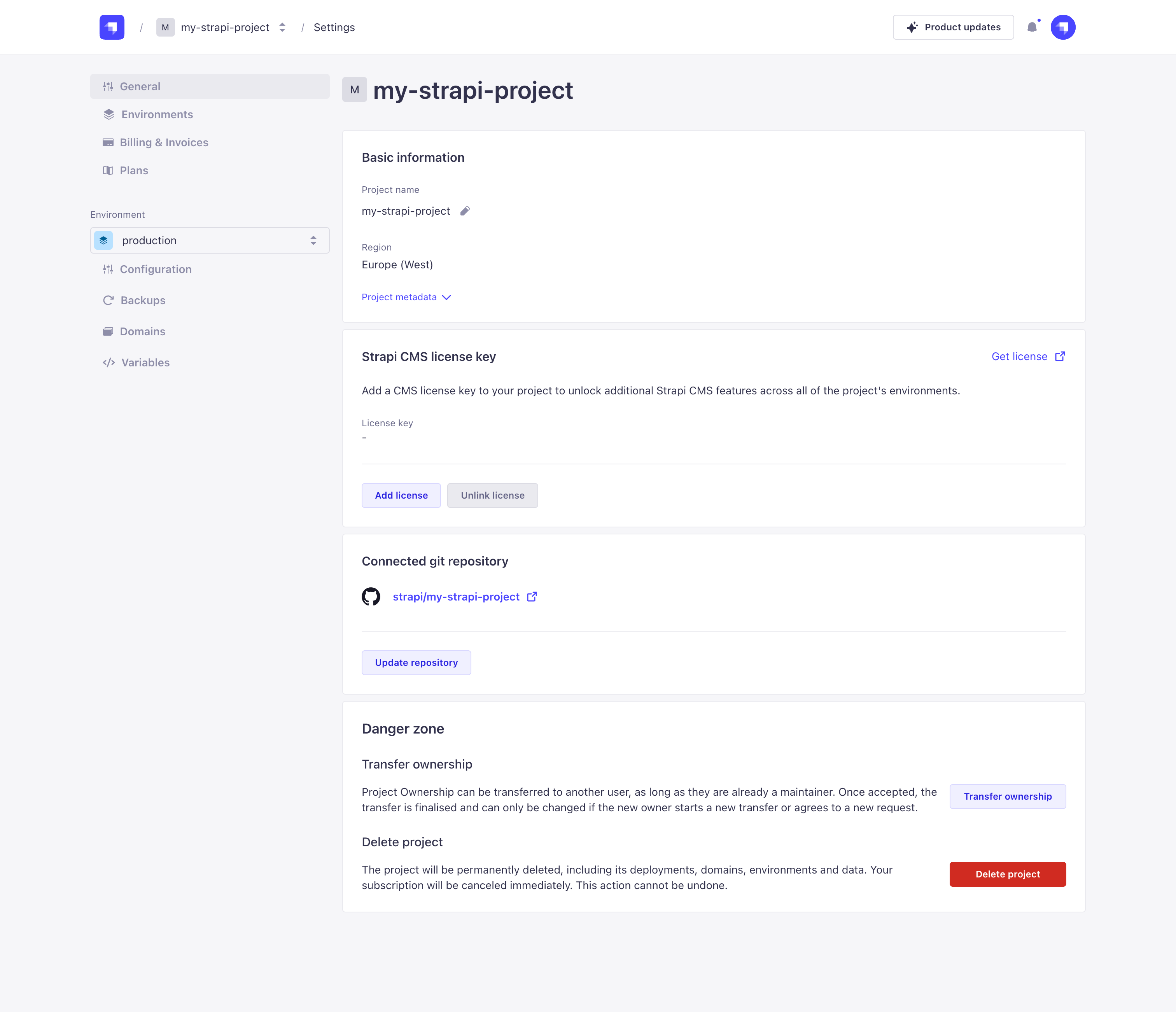This screenshot has width=1176, height=1012.
Task: Click the large my-strapi-project page title
Action: (x=473, y=90)
